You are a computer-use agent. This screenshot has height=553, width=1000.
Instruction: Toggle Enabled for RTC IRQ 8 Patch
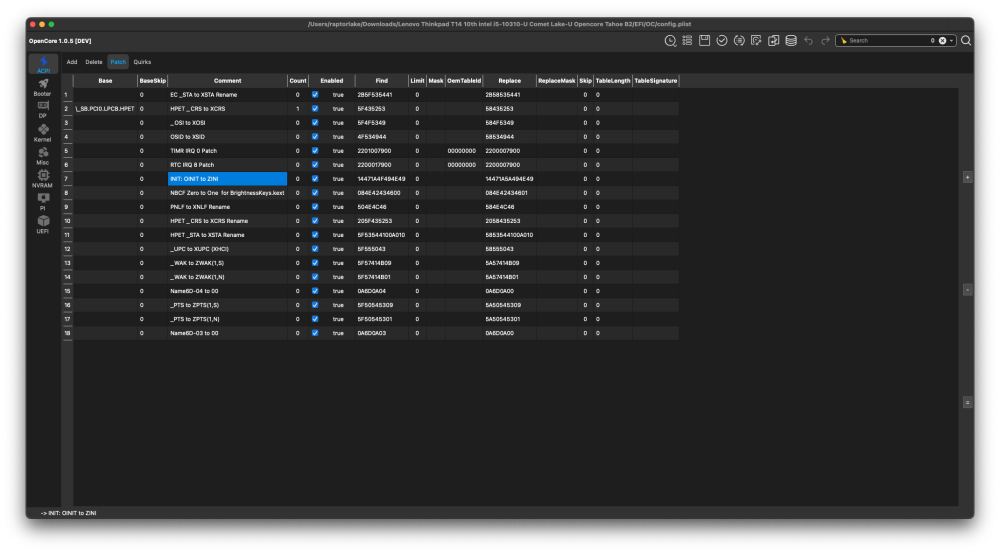point(315,165)
